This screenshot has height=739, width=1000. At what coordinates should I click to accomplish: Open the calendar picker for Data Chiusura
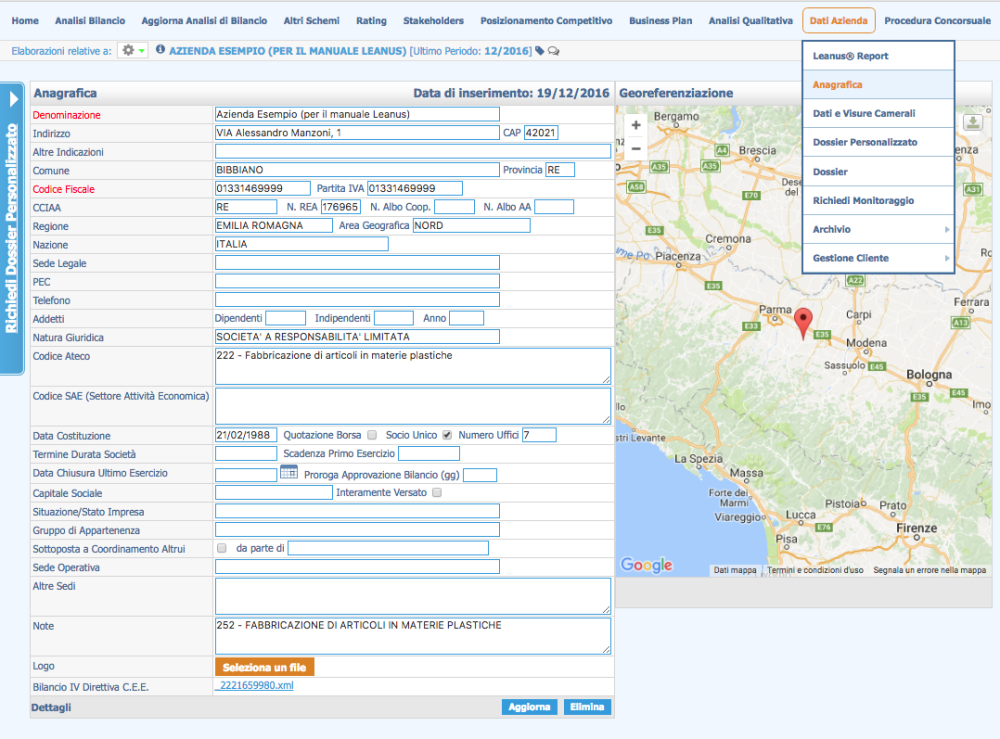pos(289,472)
